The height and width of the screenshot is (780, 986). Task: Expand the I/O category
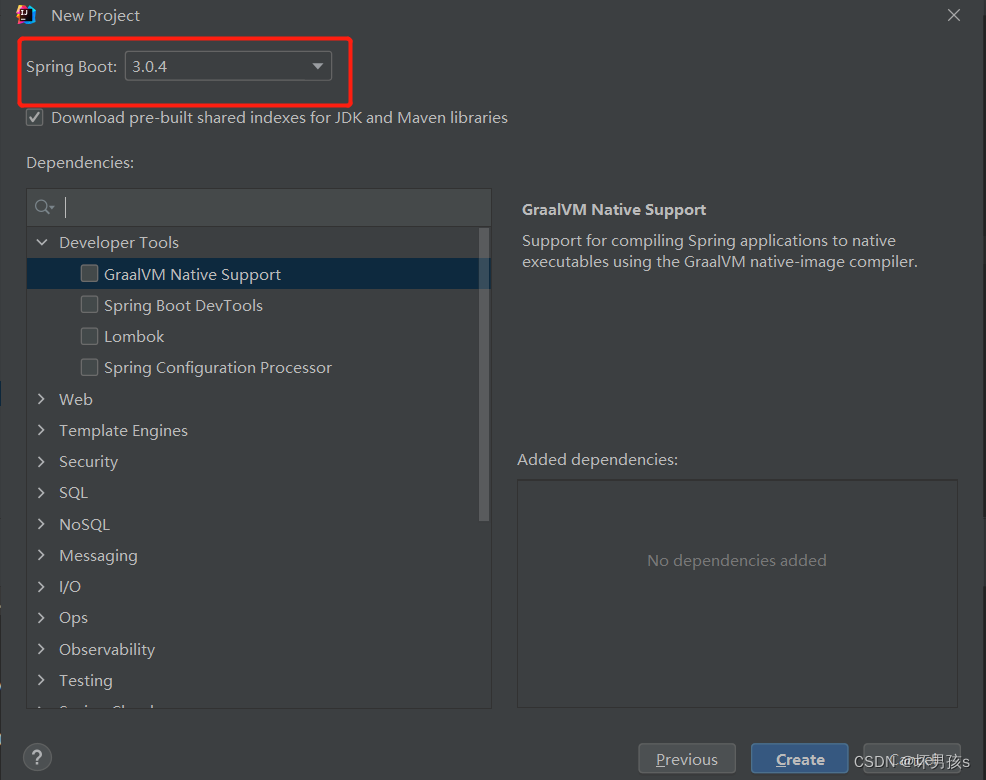click(42, 586)
